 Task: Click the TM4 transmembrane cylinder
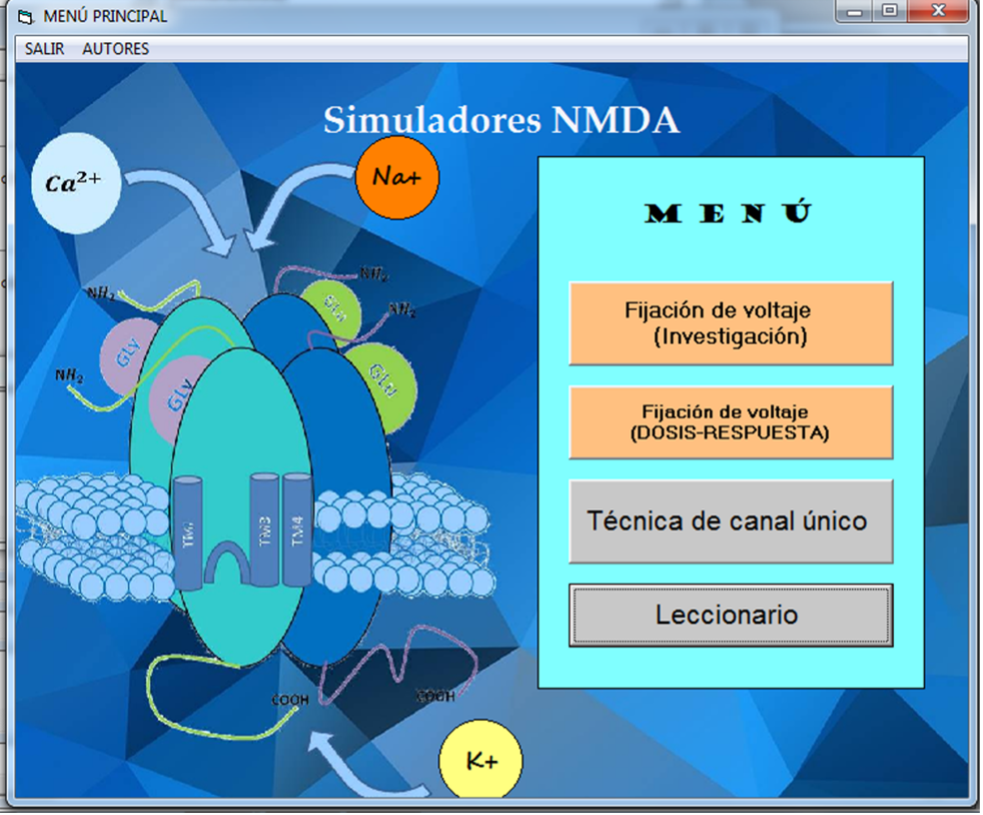[x=297, y=530]
